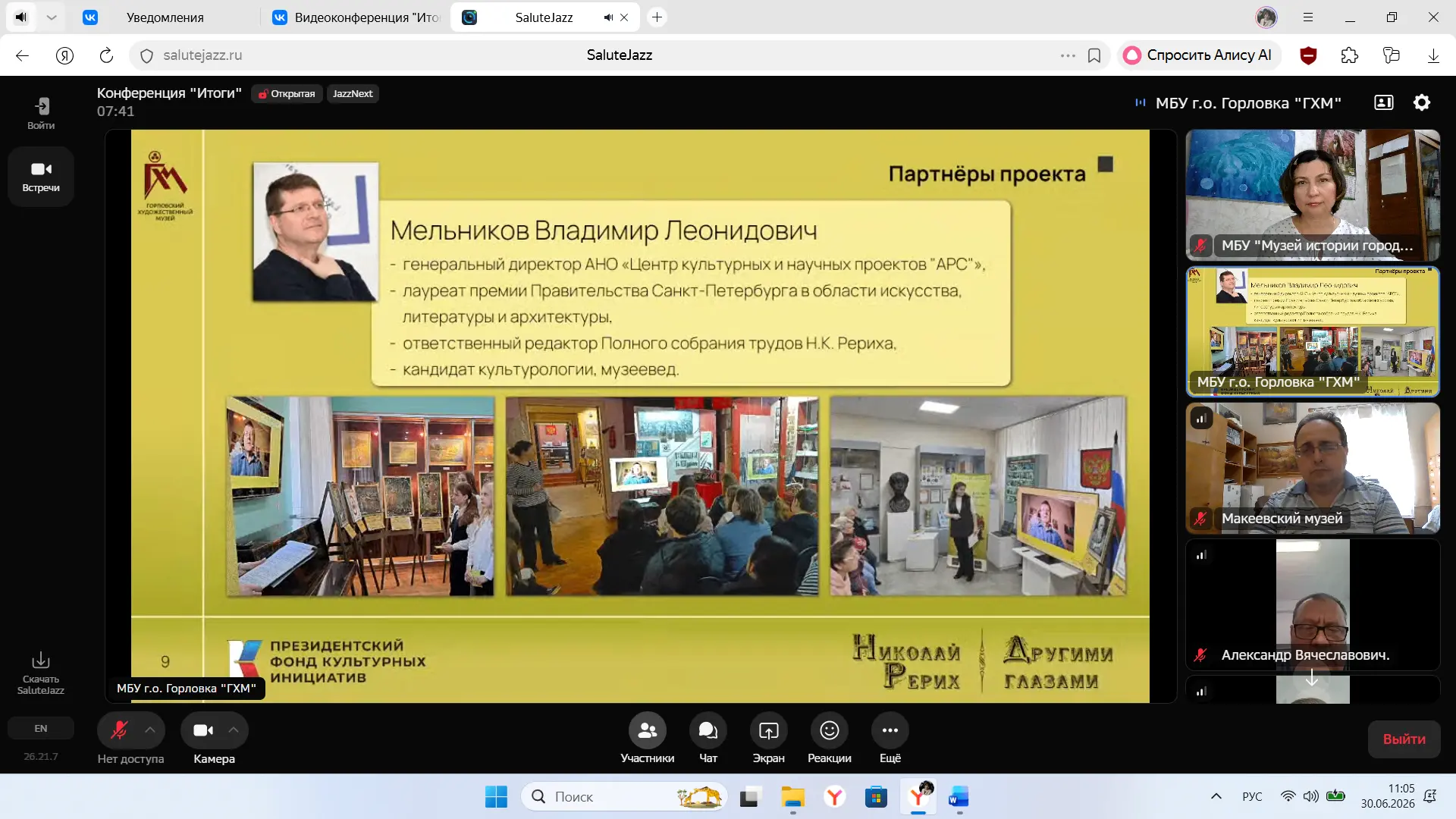Viewport: 1456px width, 819px height.
Task: Open the volume control in tray
Action: coord(1310,796)
